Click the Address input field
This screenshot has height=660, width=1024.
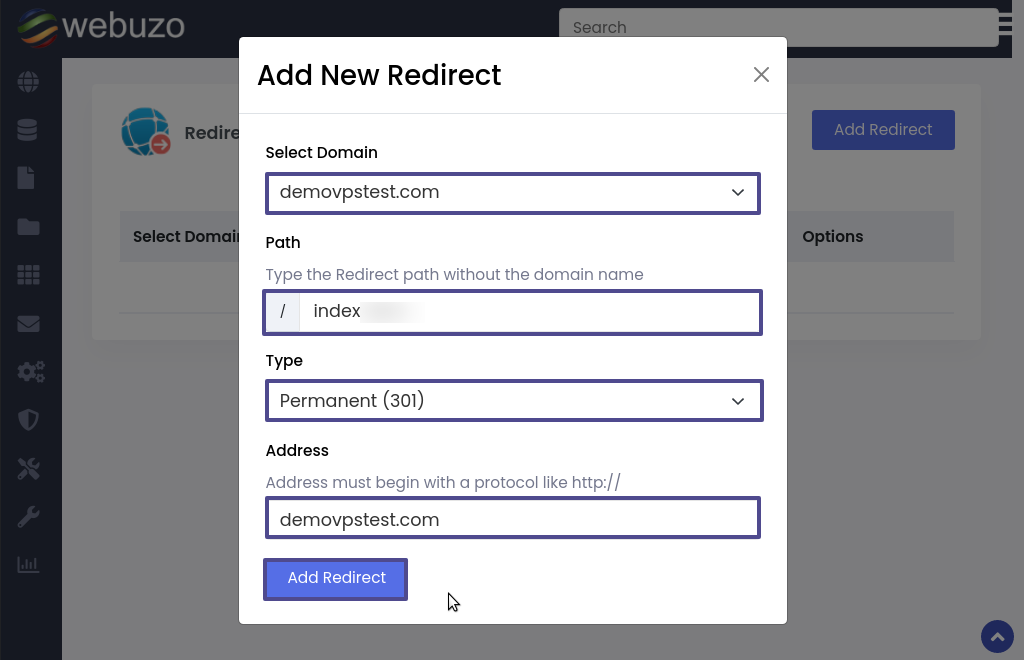pyautogui.click(x=512, y=519)
